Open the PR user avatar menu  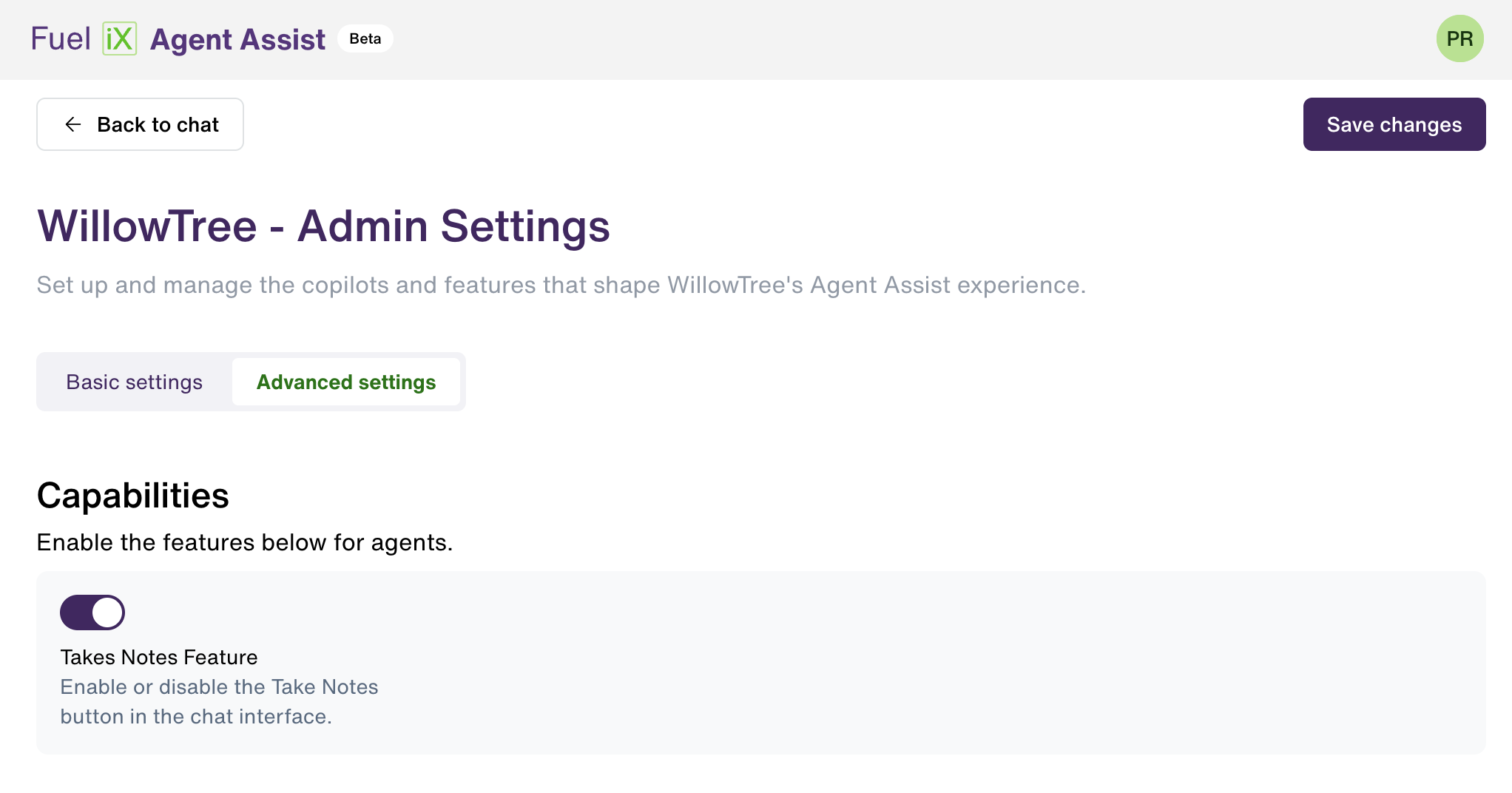tap(1459, 38)
